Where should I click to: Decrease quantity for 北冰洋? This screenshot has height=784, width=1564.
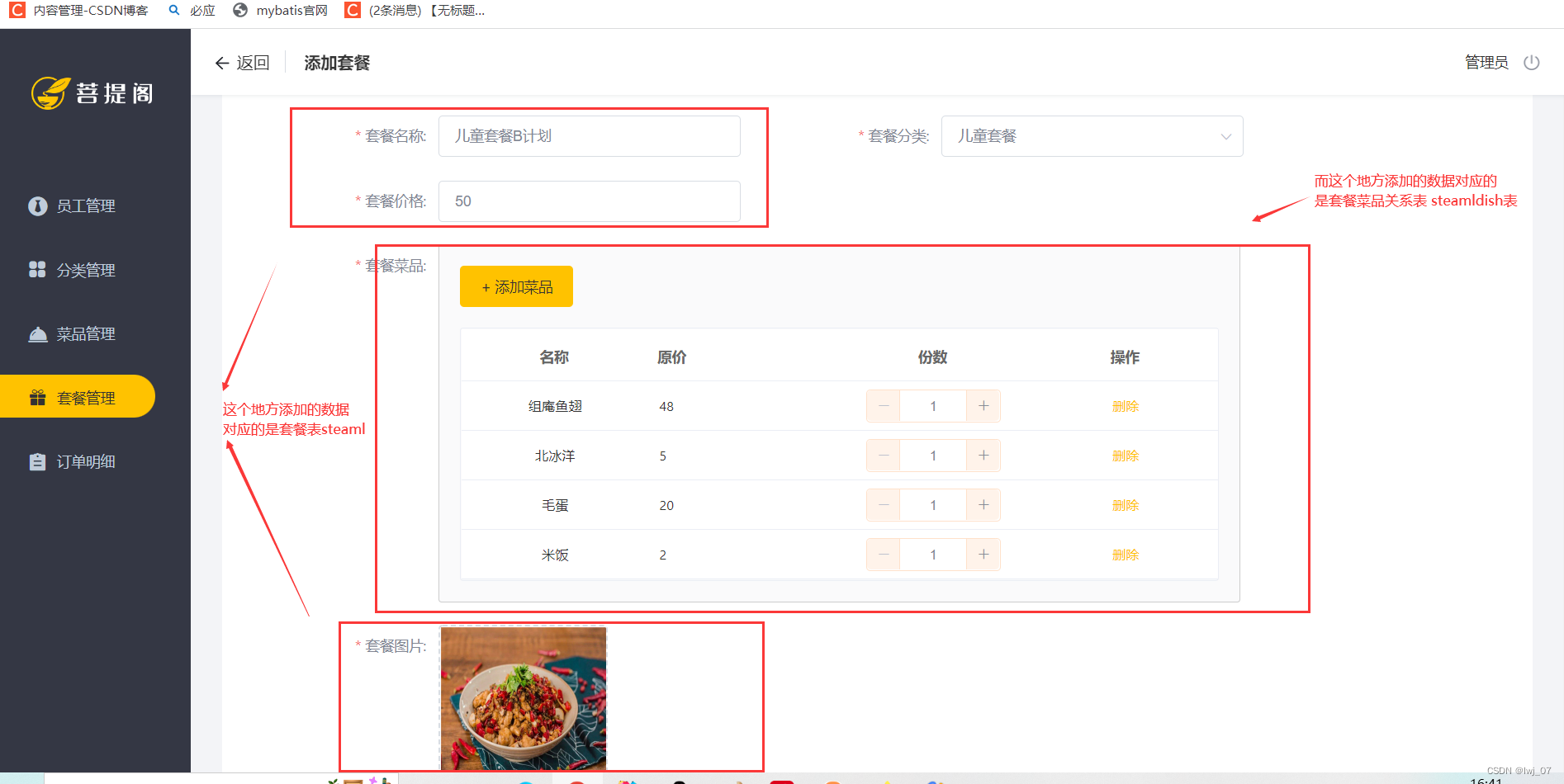click(884, 456)
